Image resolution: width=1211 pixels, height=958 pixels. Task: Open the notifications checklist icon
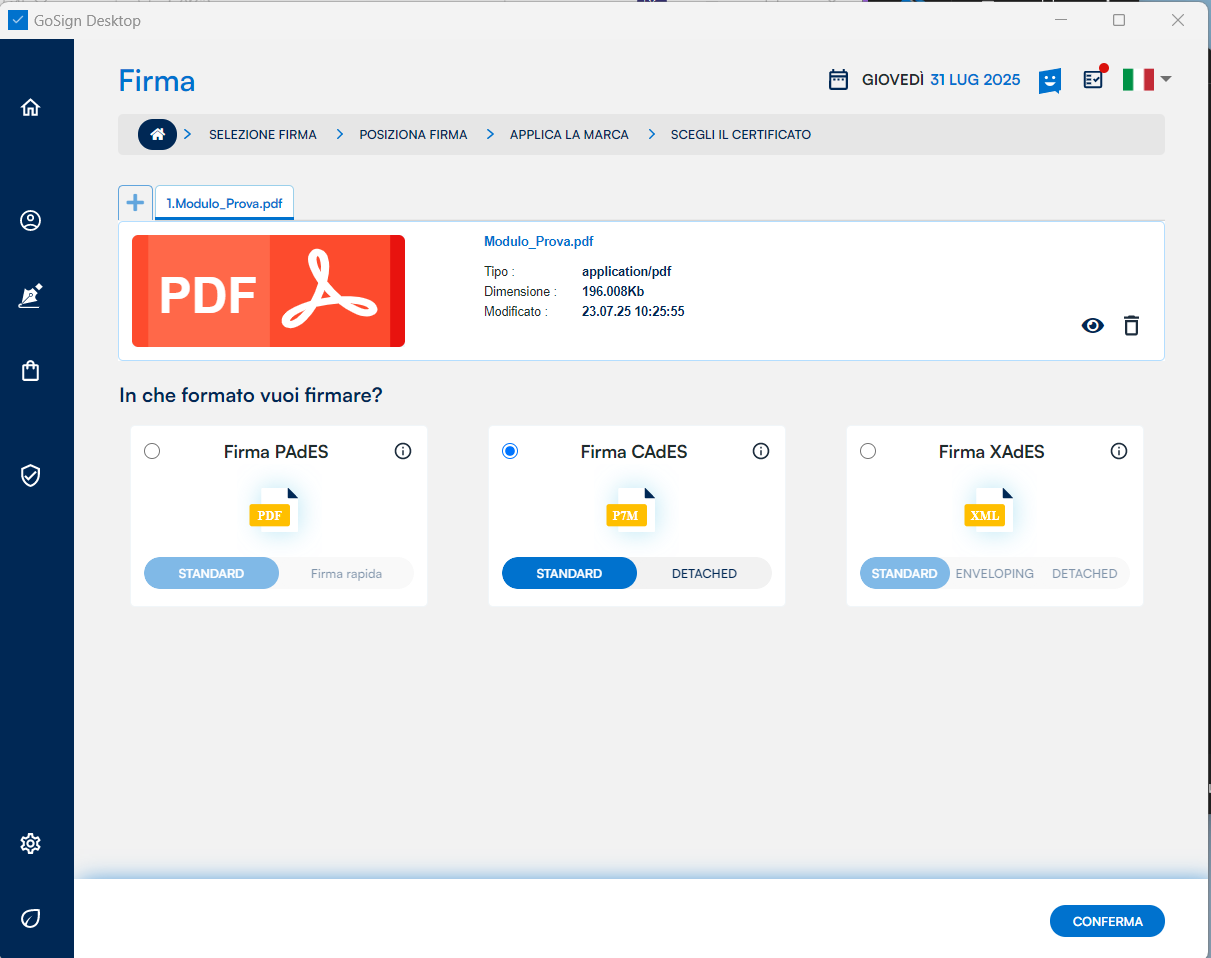1093,80
